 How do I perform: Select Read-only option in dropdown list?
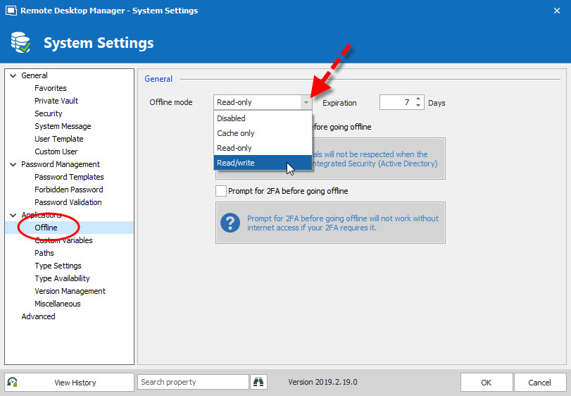click(x=263, y=148)
